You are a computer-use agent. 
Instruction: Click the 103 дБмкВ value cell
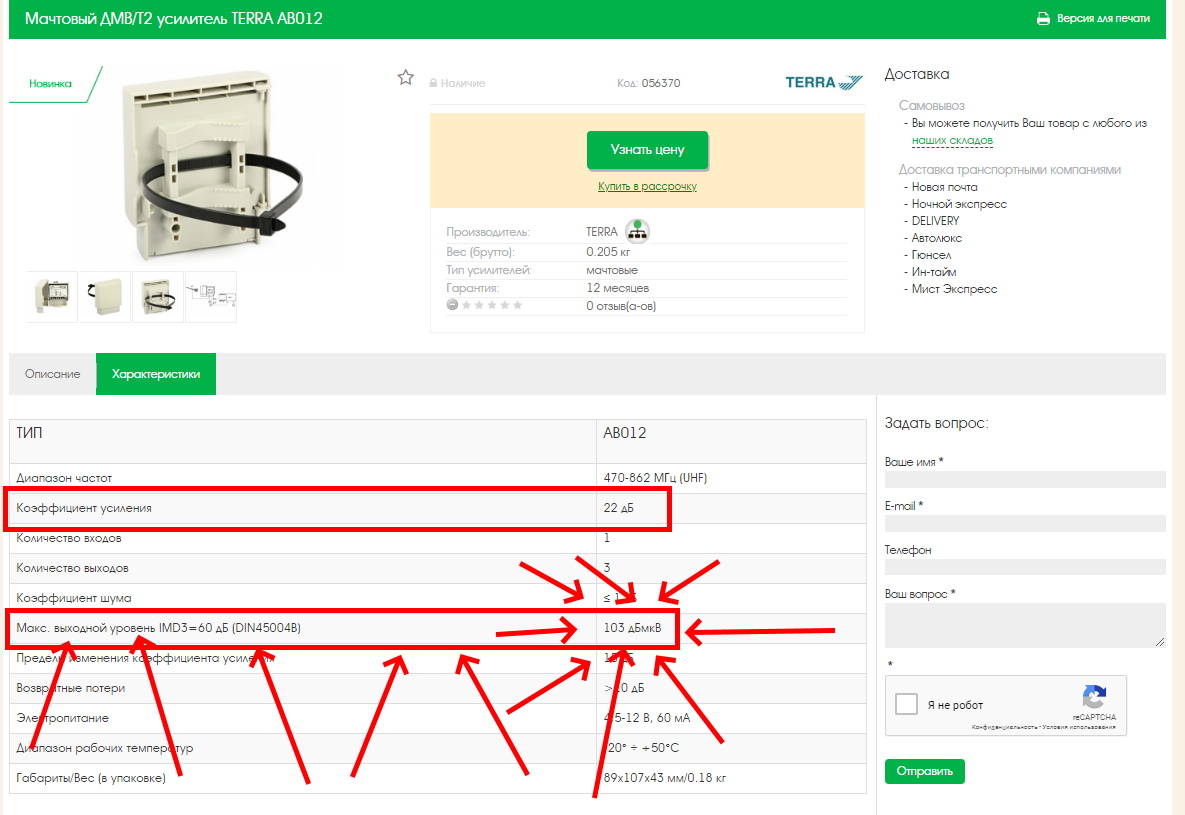pyautogui.click(x=632, y=628)
